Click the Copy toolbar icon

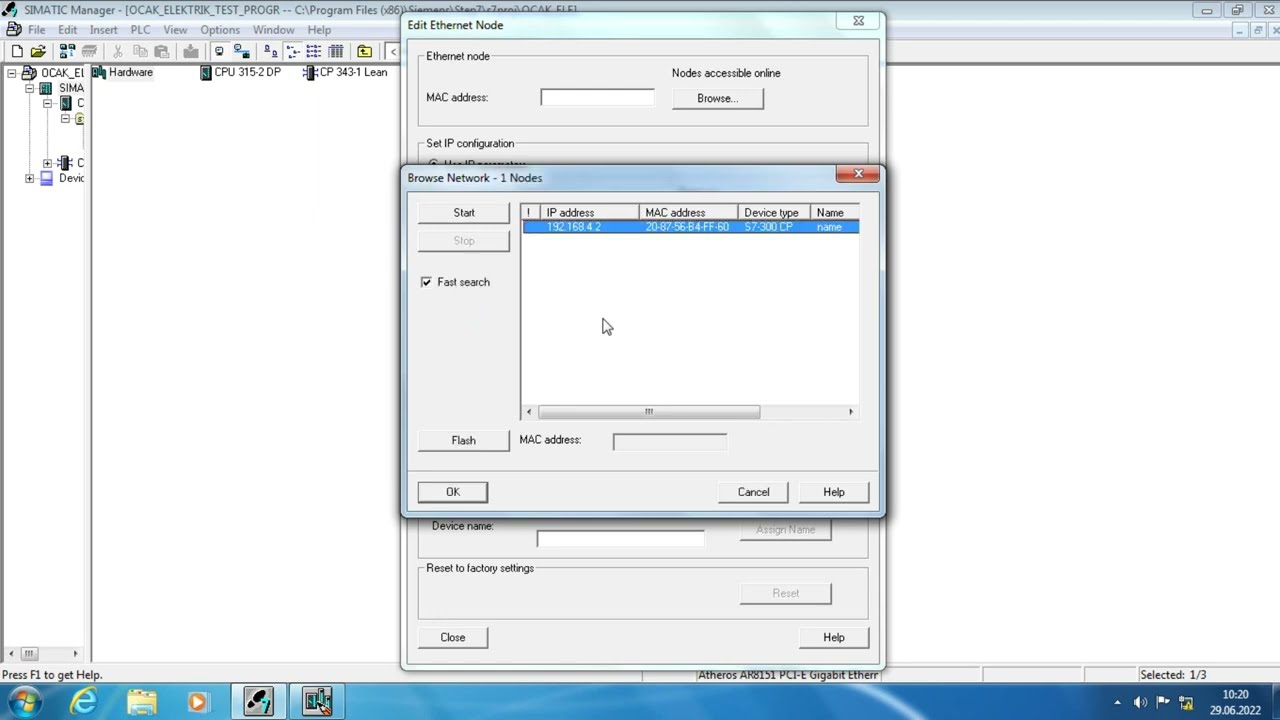140,52
